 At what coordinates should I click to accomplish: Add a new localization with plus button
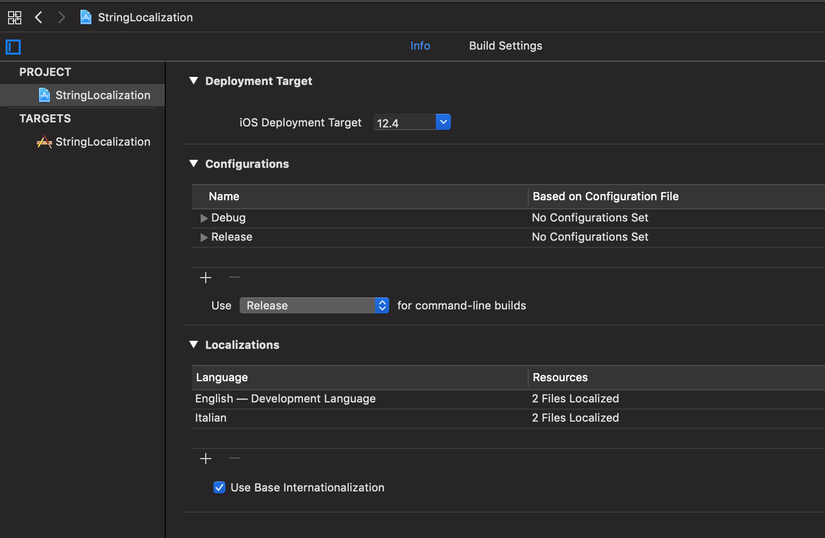206,458
